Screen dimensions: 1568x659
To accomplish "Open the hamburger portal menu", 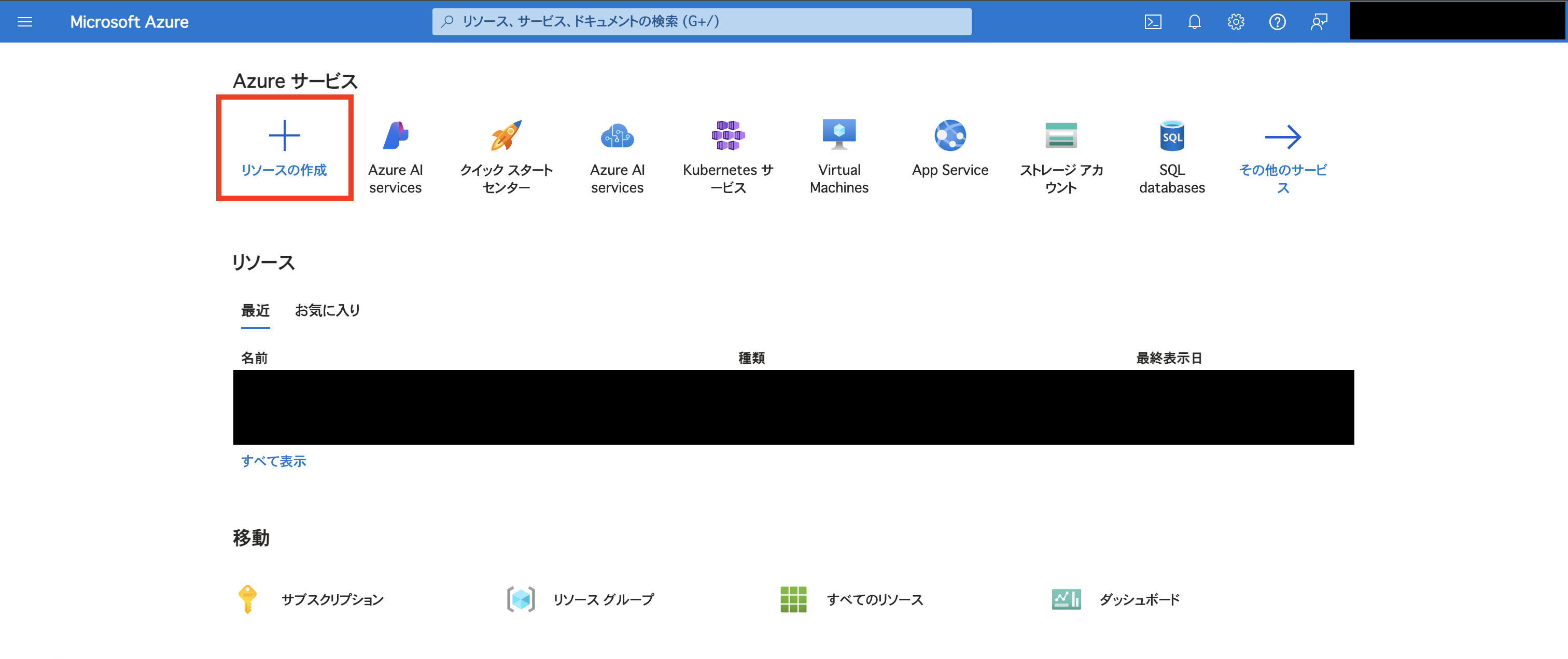I will coord(25,22).
